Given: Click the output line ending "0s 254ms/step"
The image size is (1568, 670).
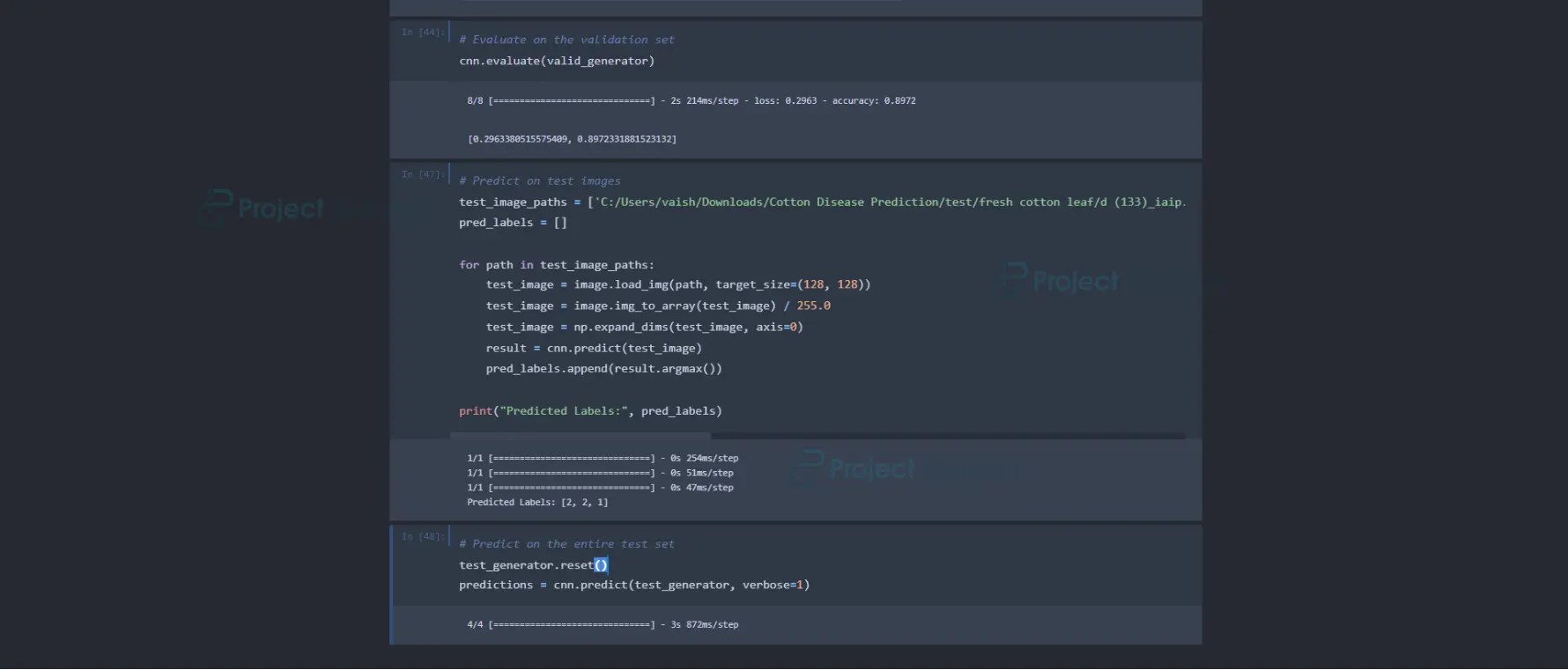Looking at the screenshot, I should point(603,459).
